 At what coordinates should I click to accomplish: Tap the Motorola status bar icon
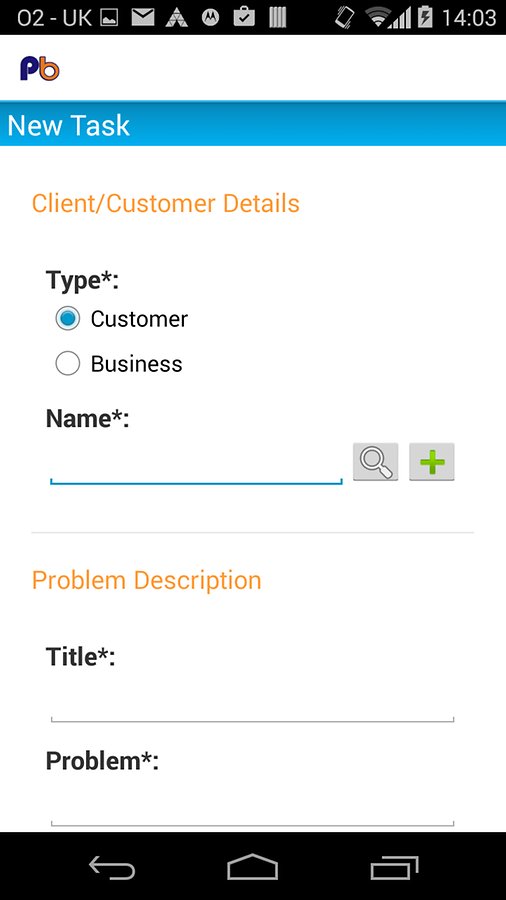tap(211, 18)
